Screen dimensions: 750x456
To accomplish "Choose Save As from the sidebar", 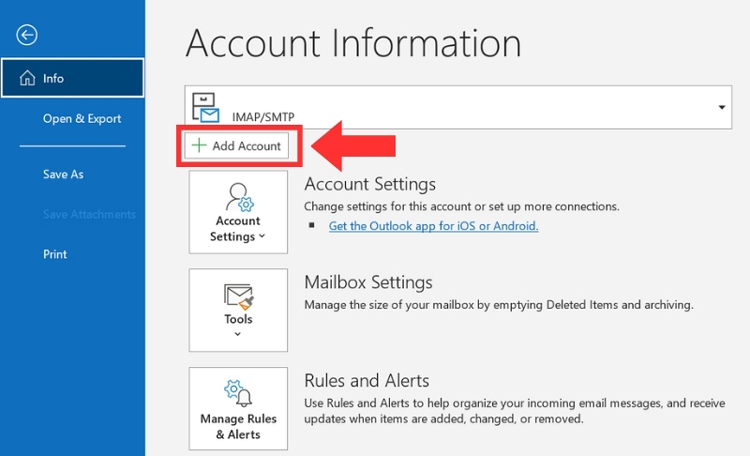I will [63, 174].
